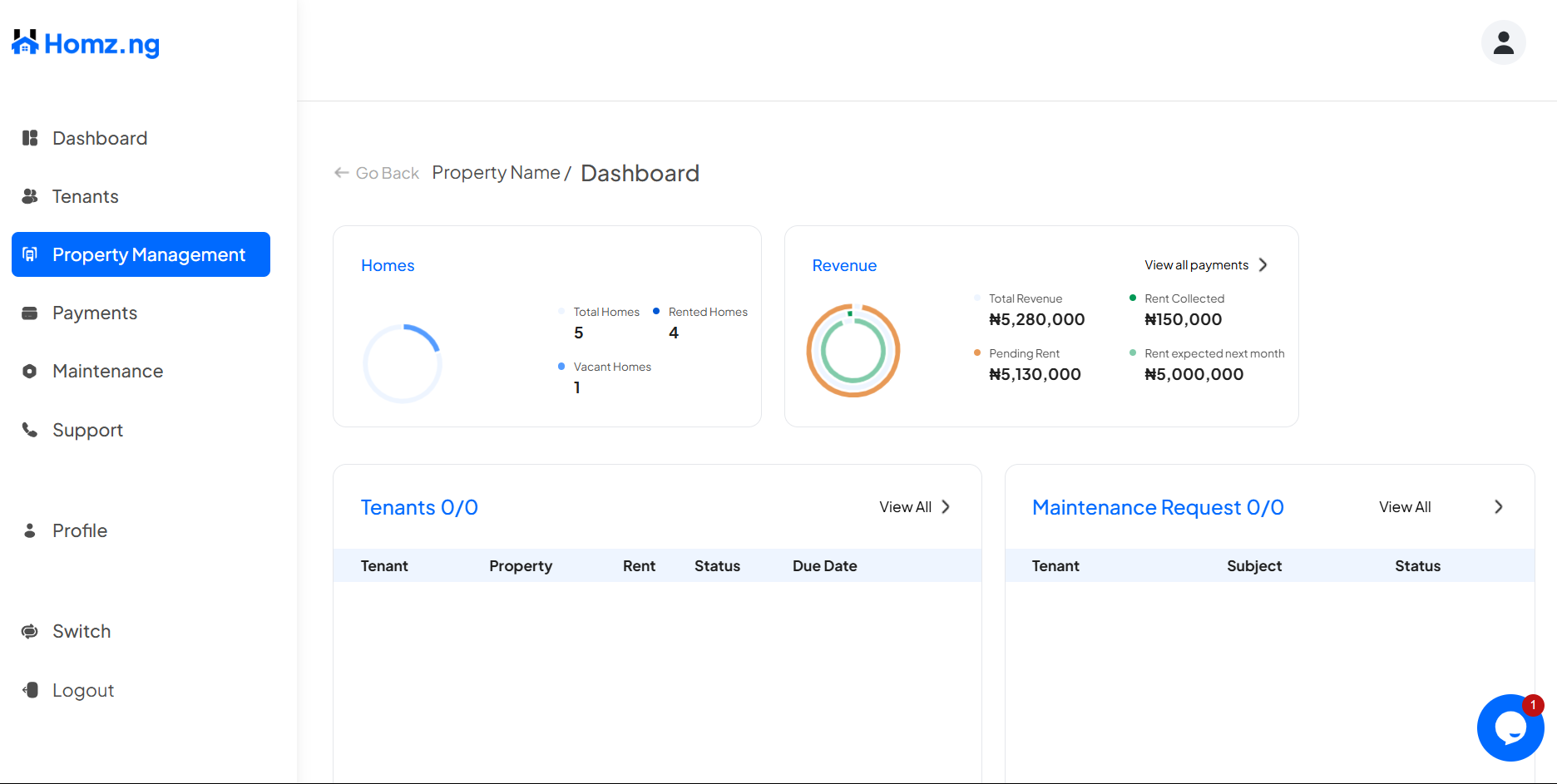This screenshot has height=784, width=1557.
Task: Click View All in the Tenants card
Action: [x=905, y=507]
